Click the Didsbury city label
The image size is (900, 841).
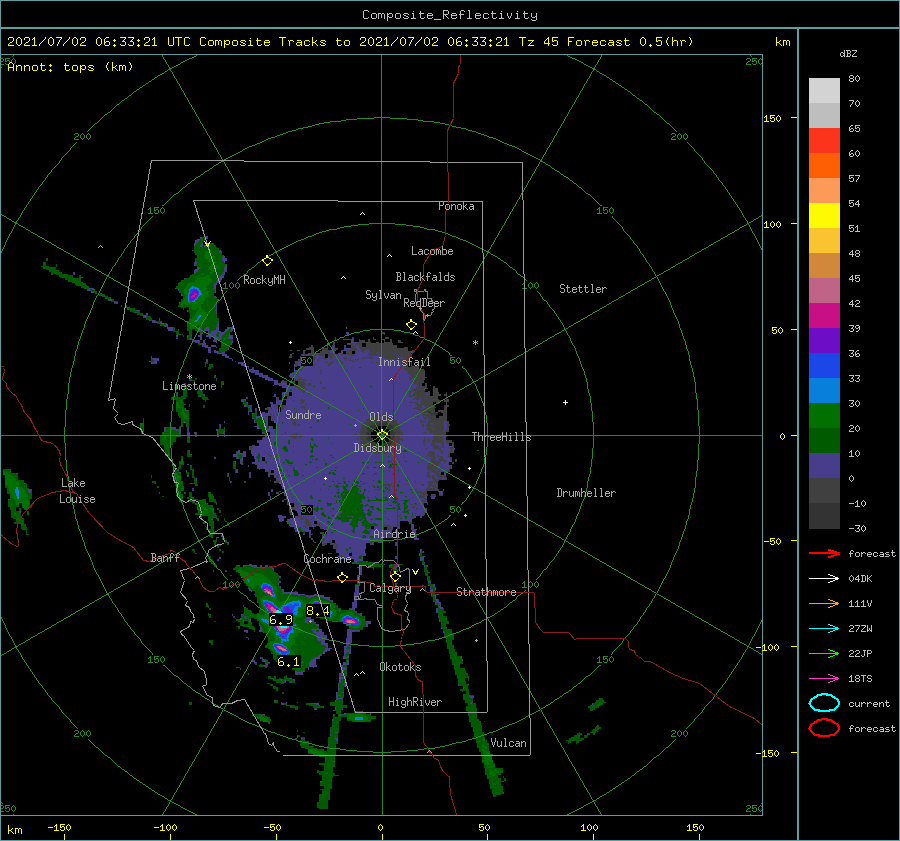coord(378,448)
